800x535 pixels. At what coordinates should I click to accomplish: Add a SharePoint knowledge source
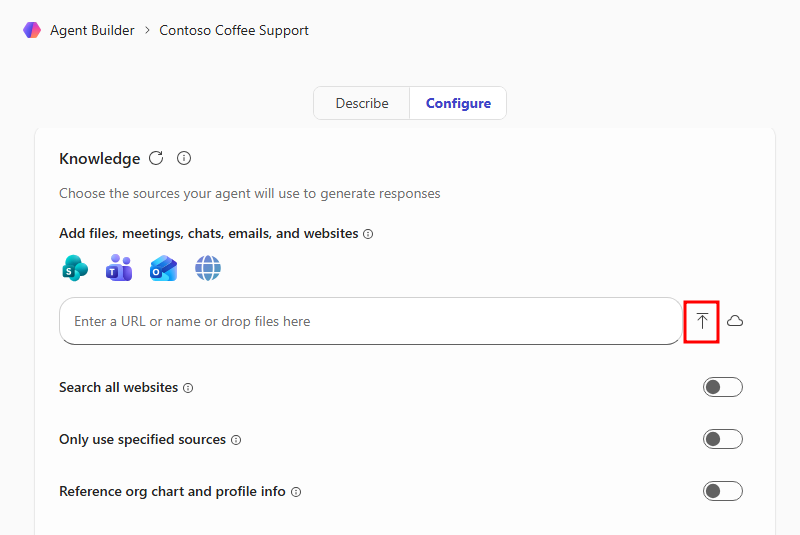point(74,268)
